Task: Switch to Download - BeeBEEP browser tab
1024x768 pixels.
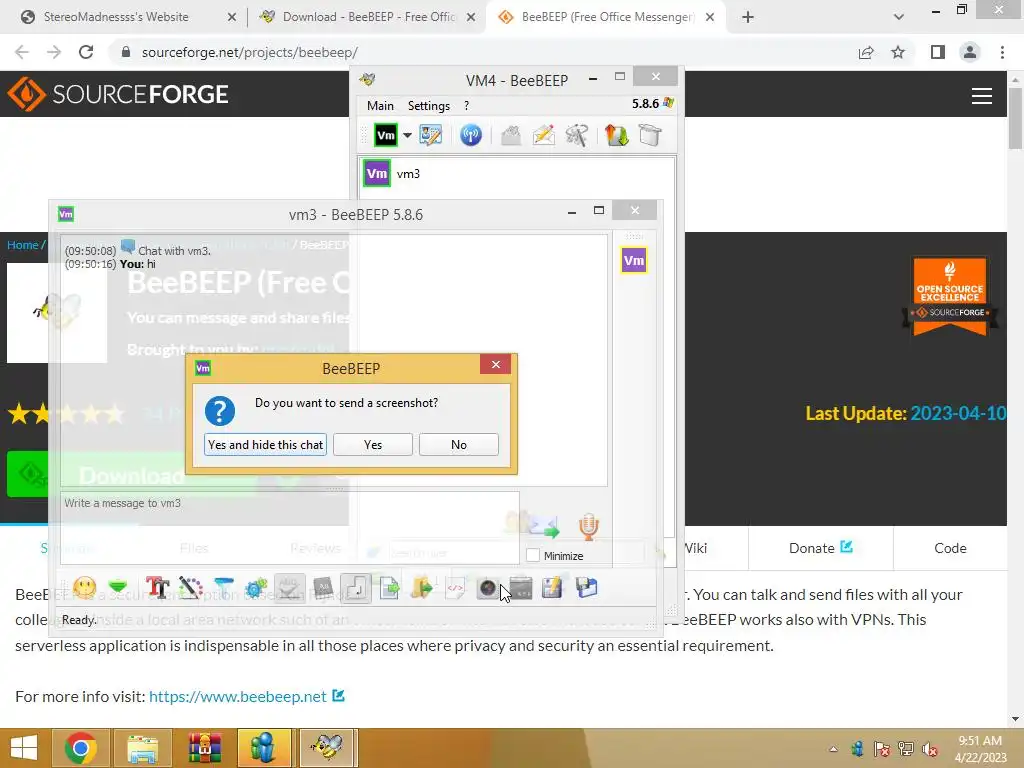Action: point(369,17)
